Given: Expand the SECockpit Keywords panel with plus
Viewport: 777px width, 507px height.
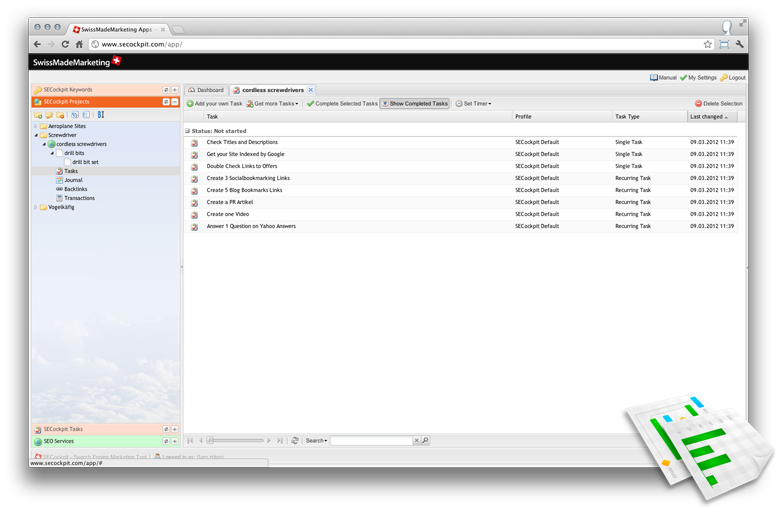Looking at the screenshot, I should 174,90.
